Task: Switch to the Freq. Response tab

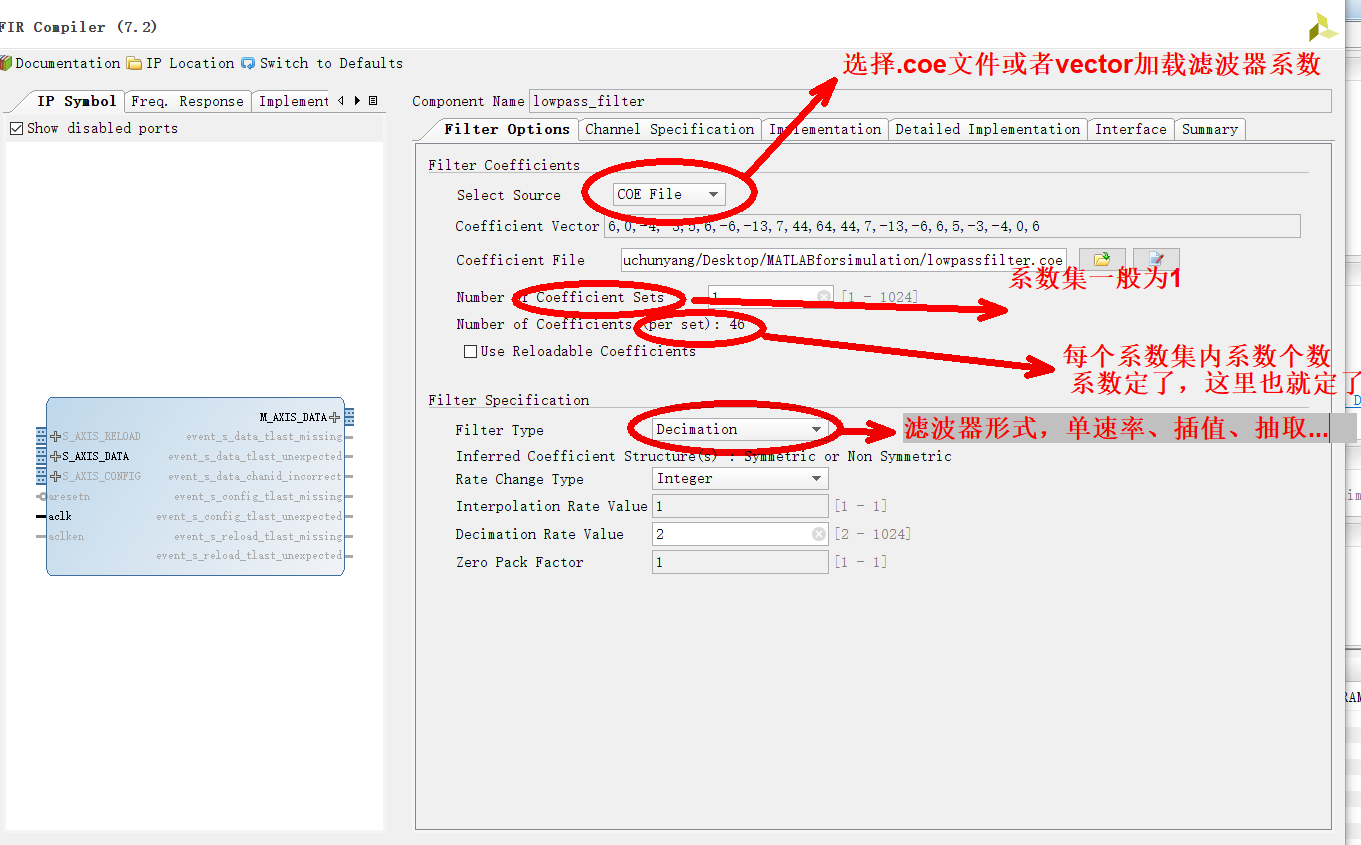Action: (x=187, y=101)
